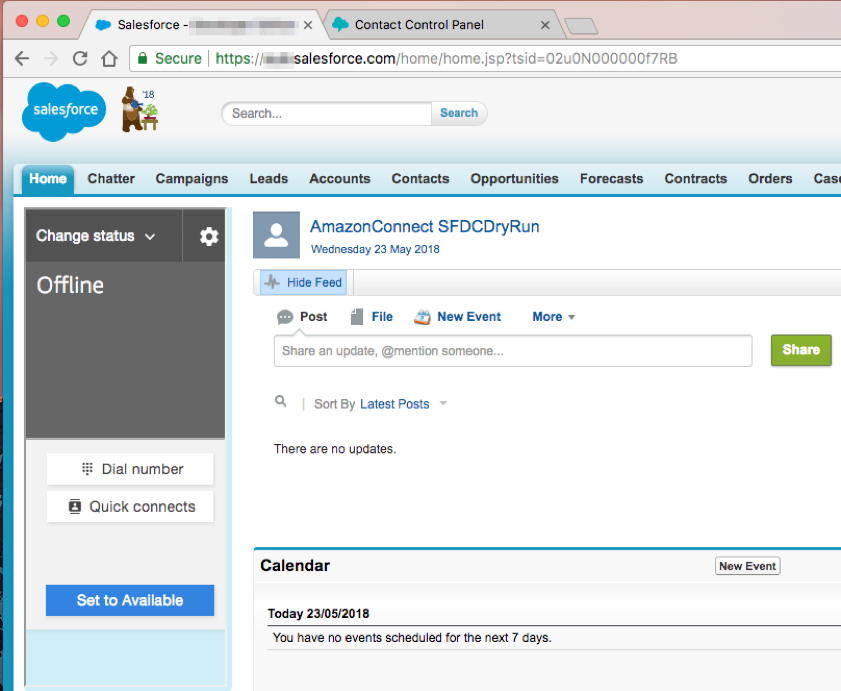Open the Chatter tab
Viewport: 841px width, 691px height.
[111, 179]
